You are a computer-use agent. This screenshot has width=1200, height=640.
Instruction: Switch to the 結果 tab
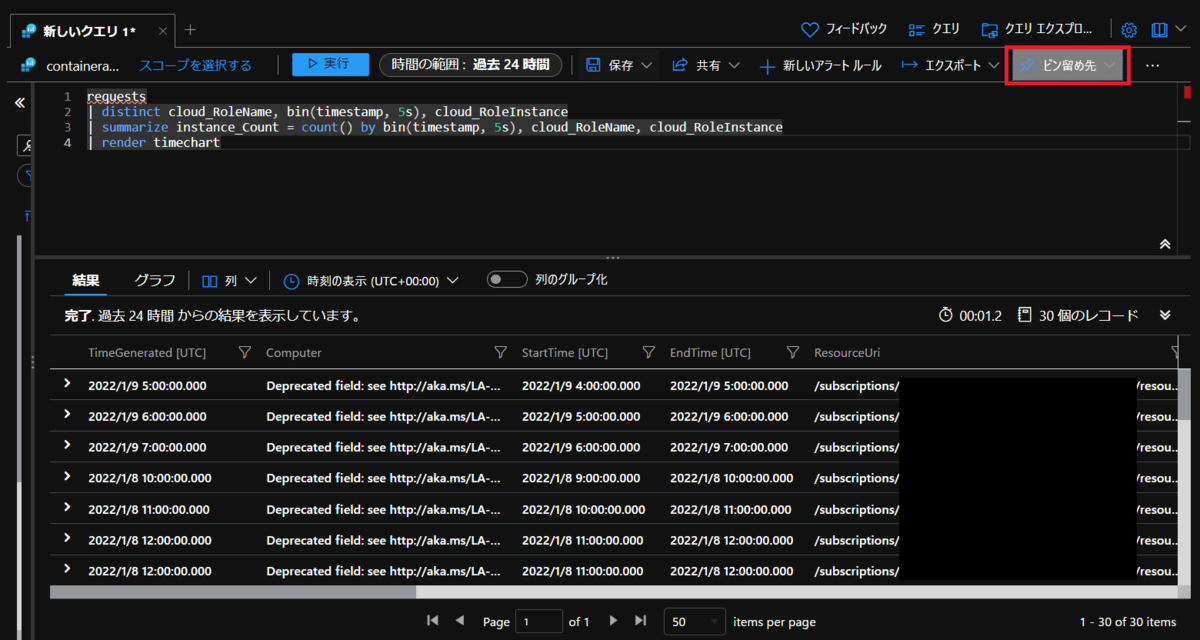click(86, 281)
